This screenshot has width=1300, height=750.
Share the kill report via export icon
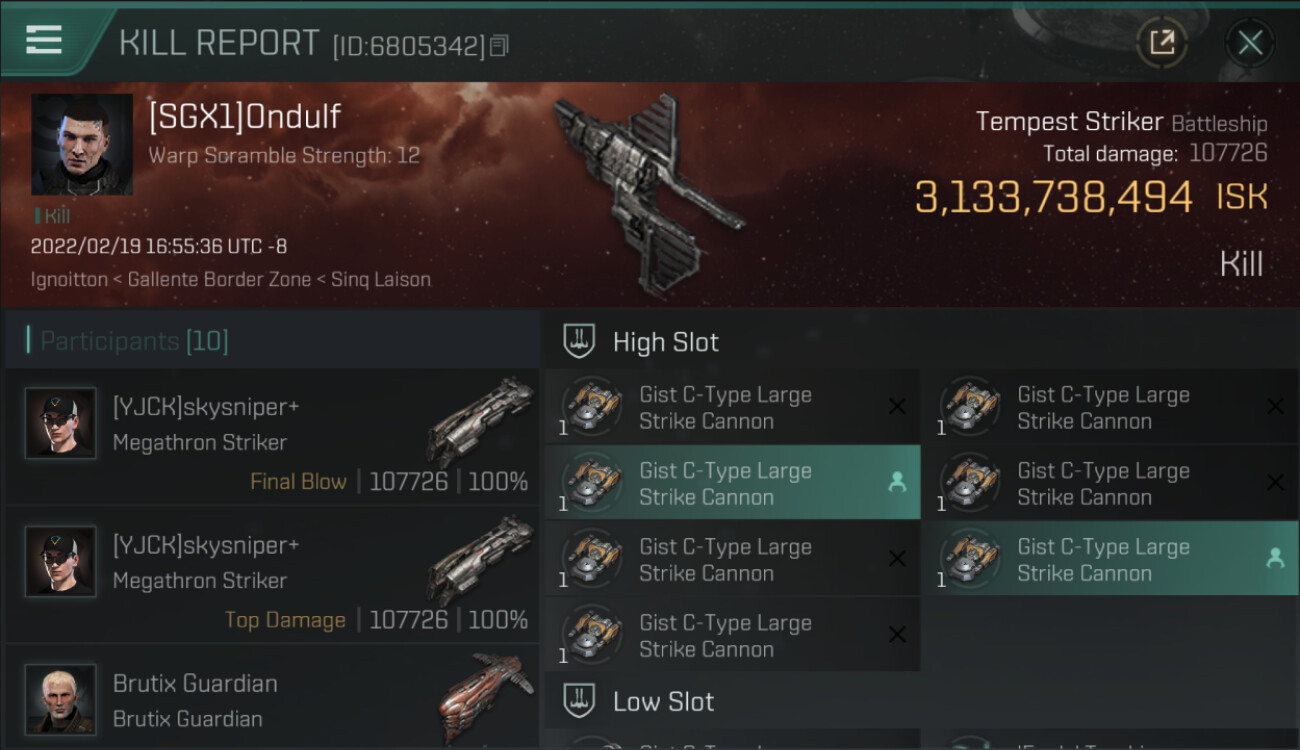pyautogui.click(x=1161, y=42)
